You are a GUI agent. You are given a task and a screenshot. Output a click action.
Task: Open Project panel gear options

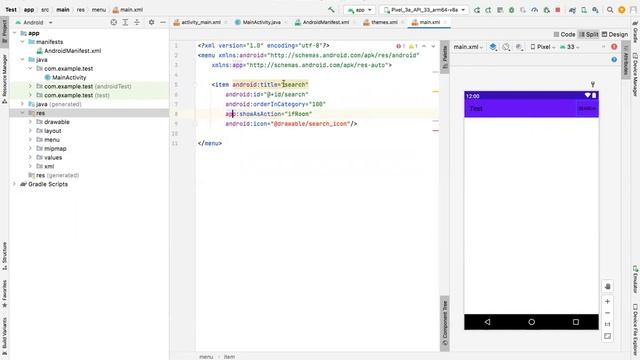coord(151,22)
